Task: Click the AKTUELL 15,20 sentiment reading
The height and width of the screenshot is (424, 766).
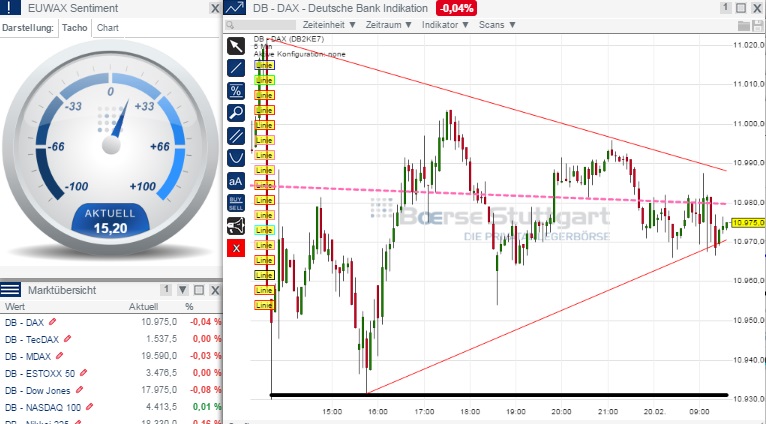Action: point(110,221)
